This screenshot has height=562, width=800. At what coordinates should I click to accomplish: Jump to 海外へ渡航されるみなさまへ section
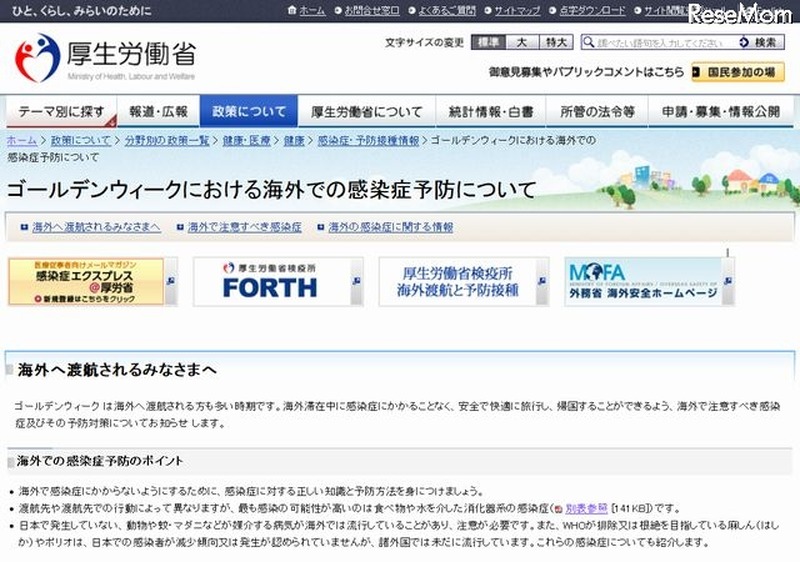click(x=96, y=227)
